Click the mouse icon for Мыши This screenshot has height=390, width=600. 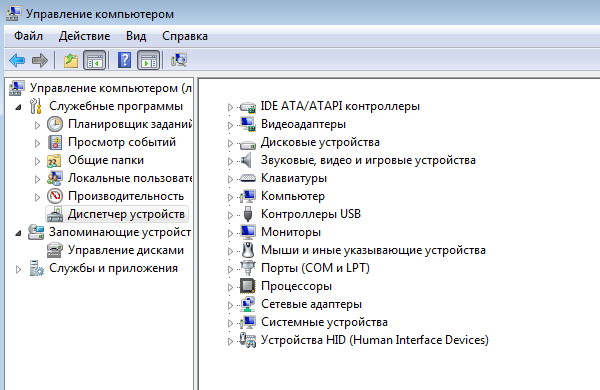pos(248,250)
